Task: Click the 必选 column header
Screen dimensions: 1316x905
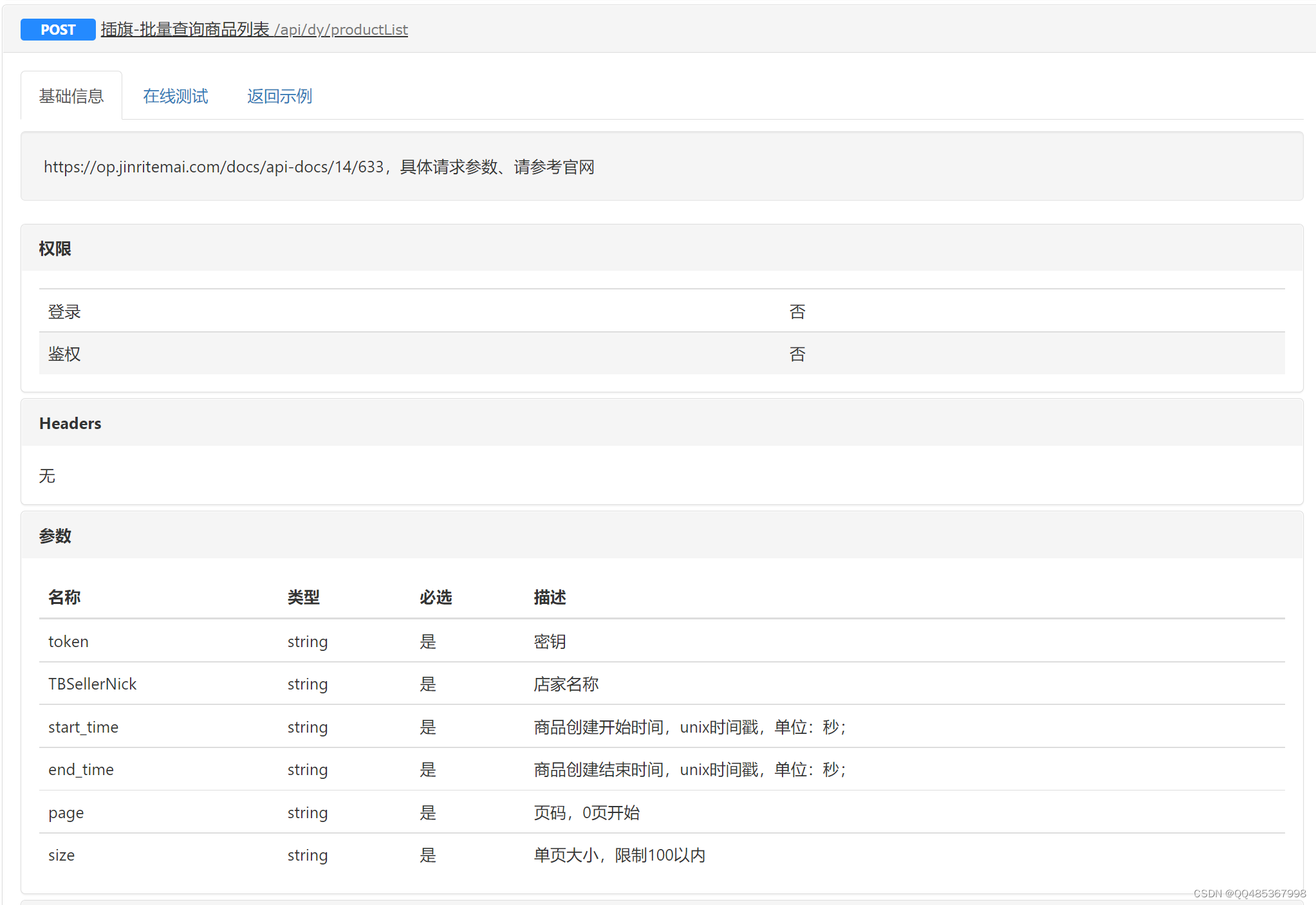Action: click(436, 597)
